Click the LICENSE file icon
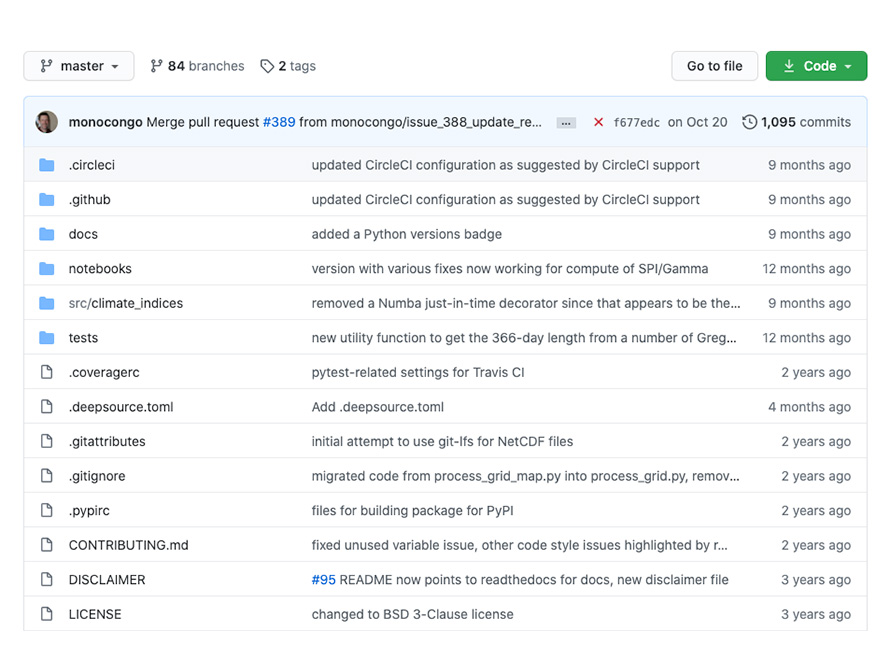 (47, 614)
